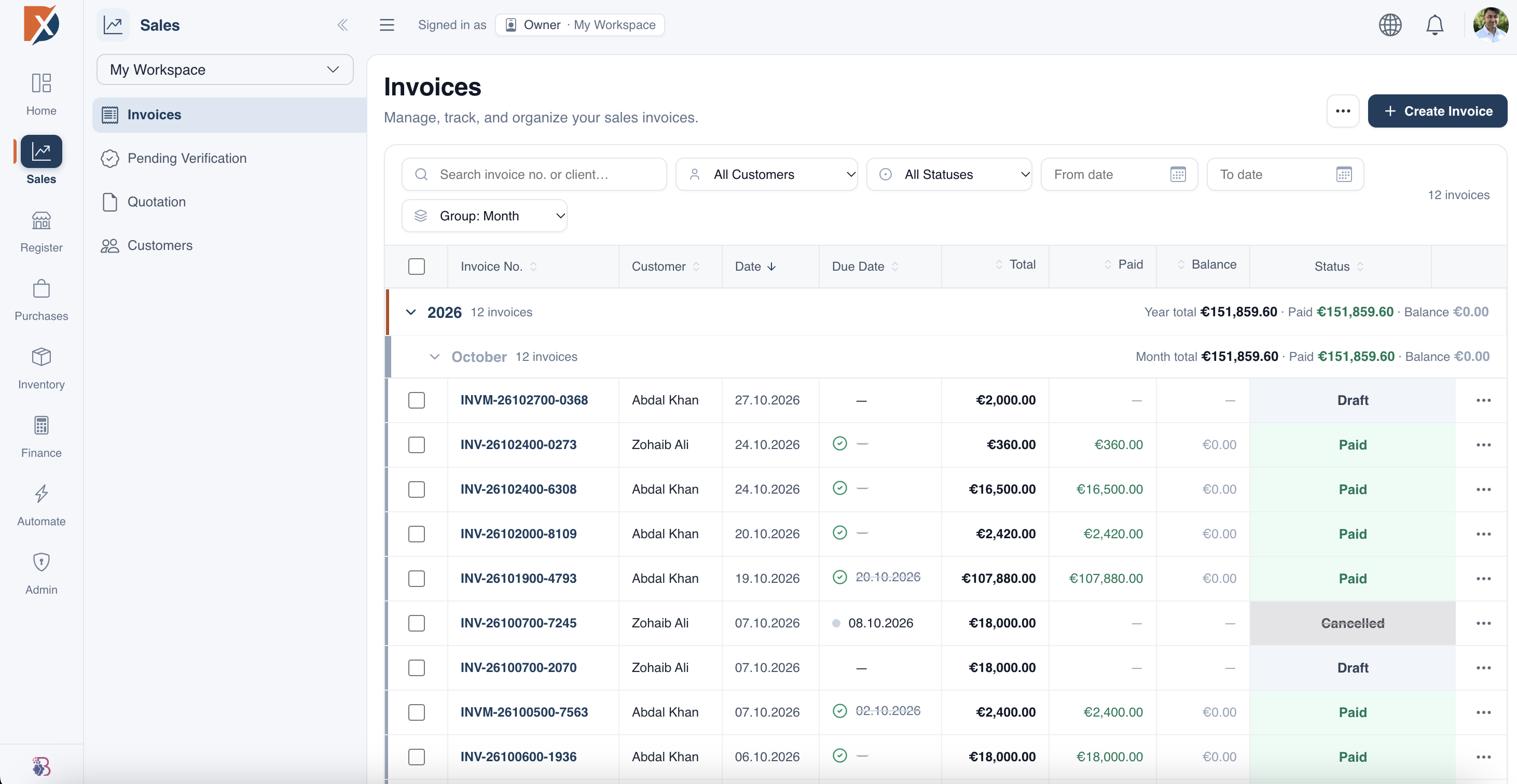This screenshot has height=784, width=1517.
Task: Open the All Customers filter dropdown
Action: 766,174
